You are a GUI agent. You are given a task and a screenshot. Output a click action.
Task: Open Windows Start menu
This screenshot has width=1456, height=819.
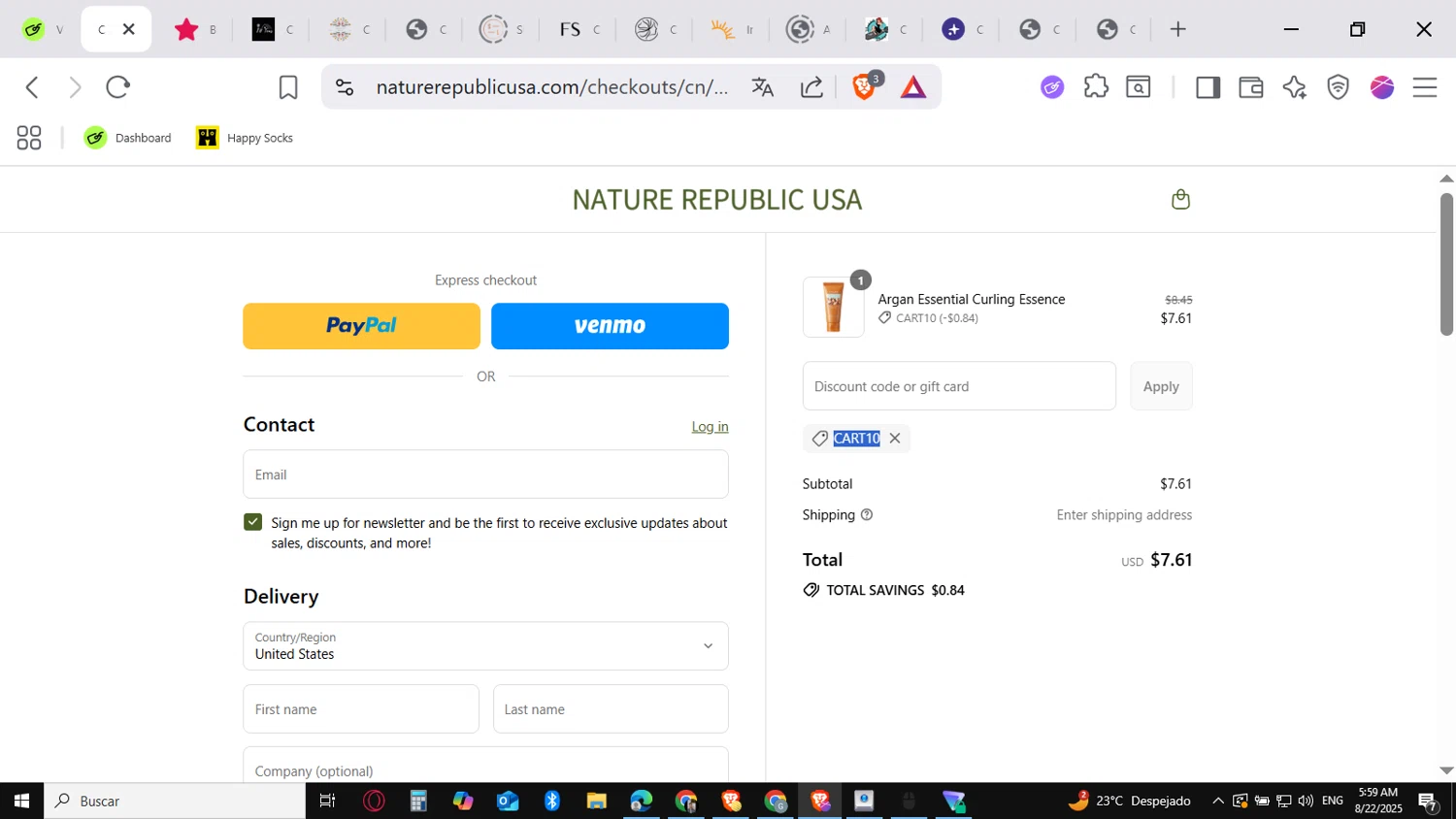(x=21, y=801)
